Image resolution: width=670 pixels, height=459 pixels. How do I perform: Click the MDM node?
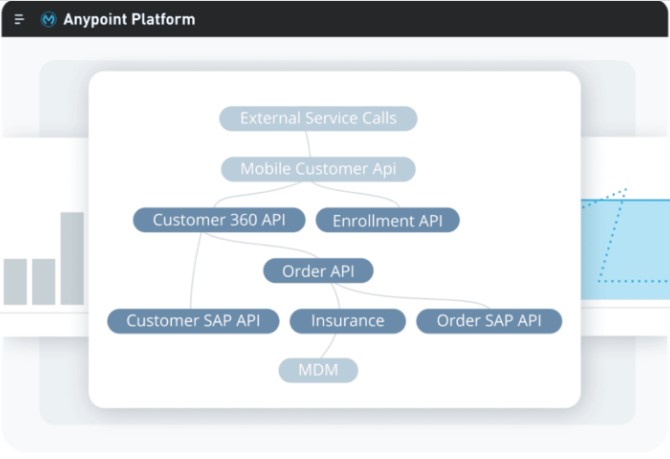coord(318,371)
